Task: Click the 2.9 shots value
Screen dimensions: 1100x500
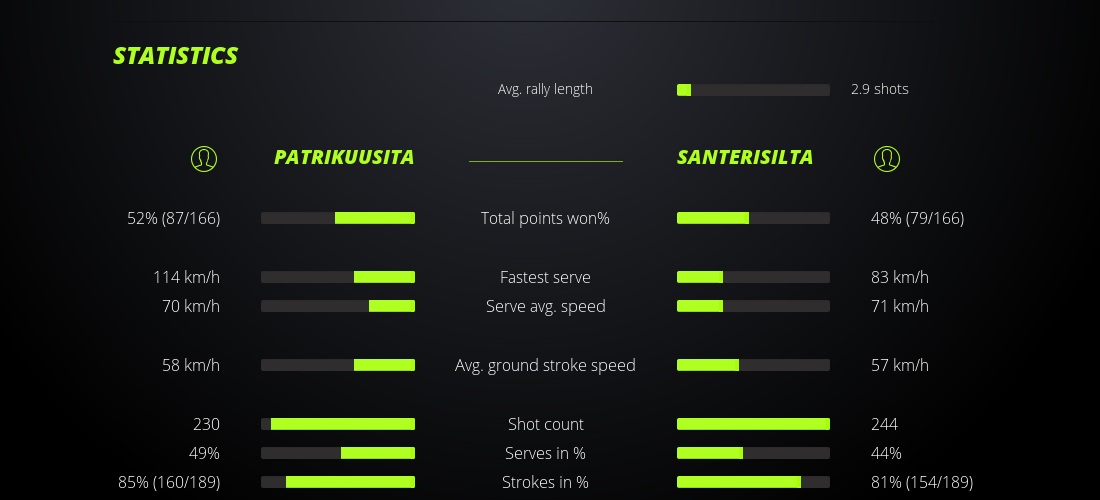Action: (x=880, y=89)
